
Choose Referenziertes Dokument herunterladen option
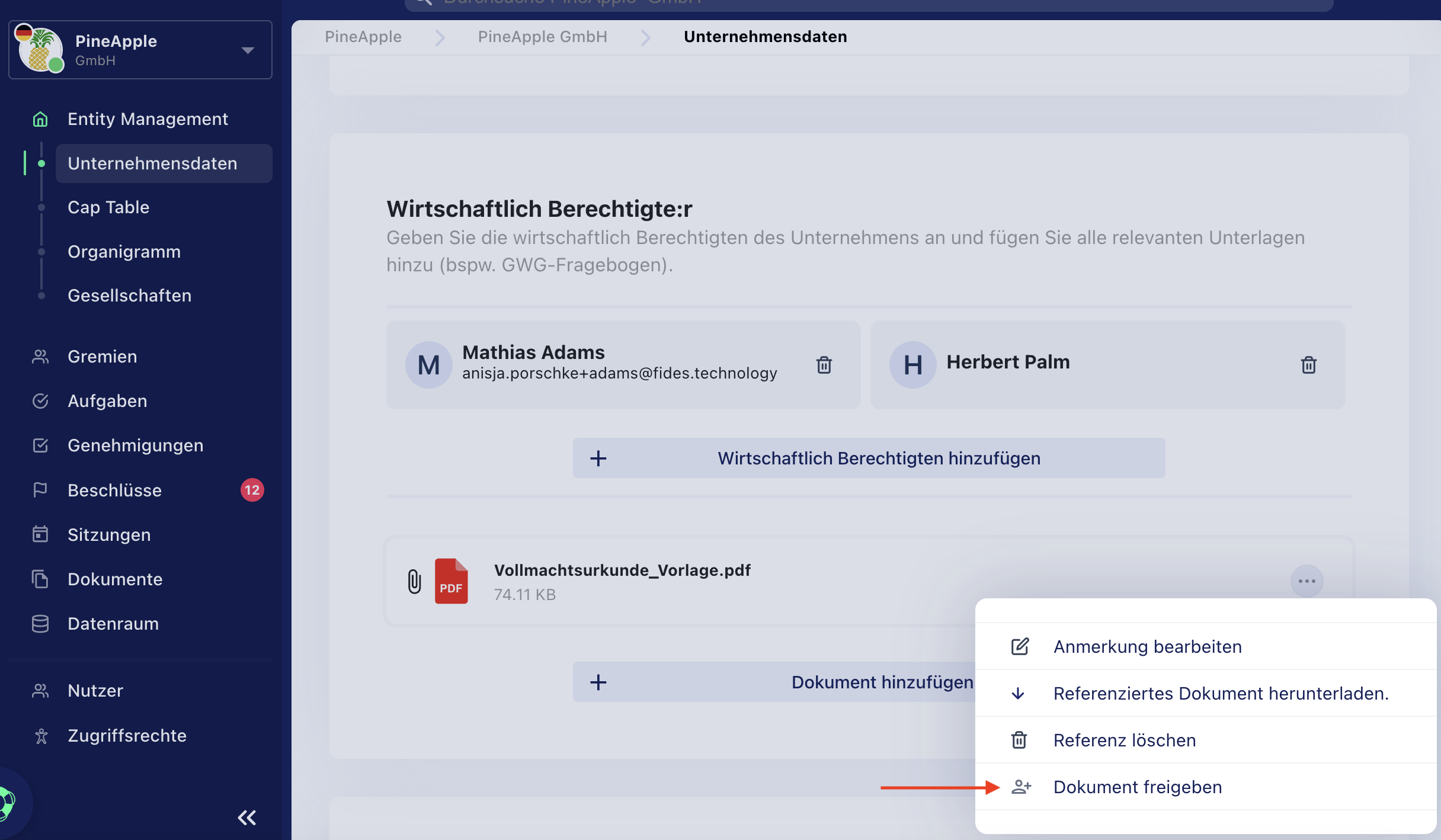point(1221,693)
